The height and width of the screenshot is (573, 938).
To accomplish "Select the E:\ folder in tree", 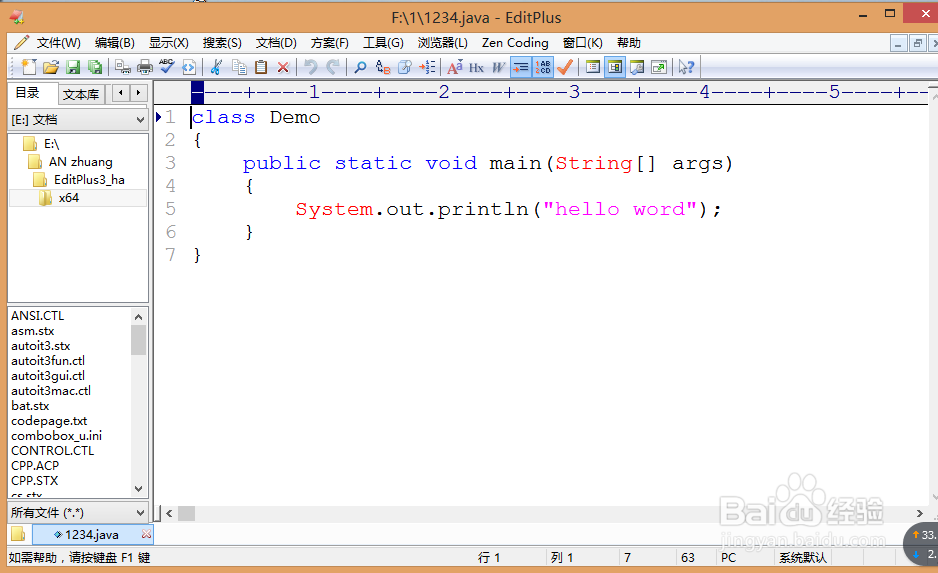I will point(51,144).
